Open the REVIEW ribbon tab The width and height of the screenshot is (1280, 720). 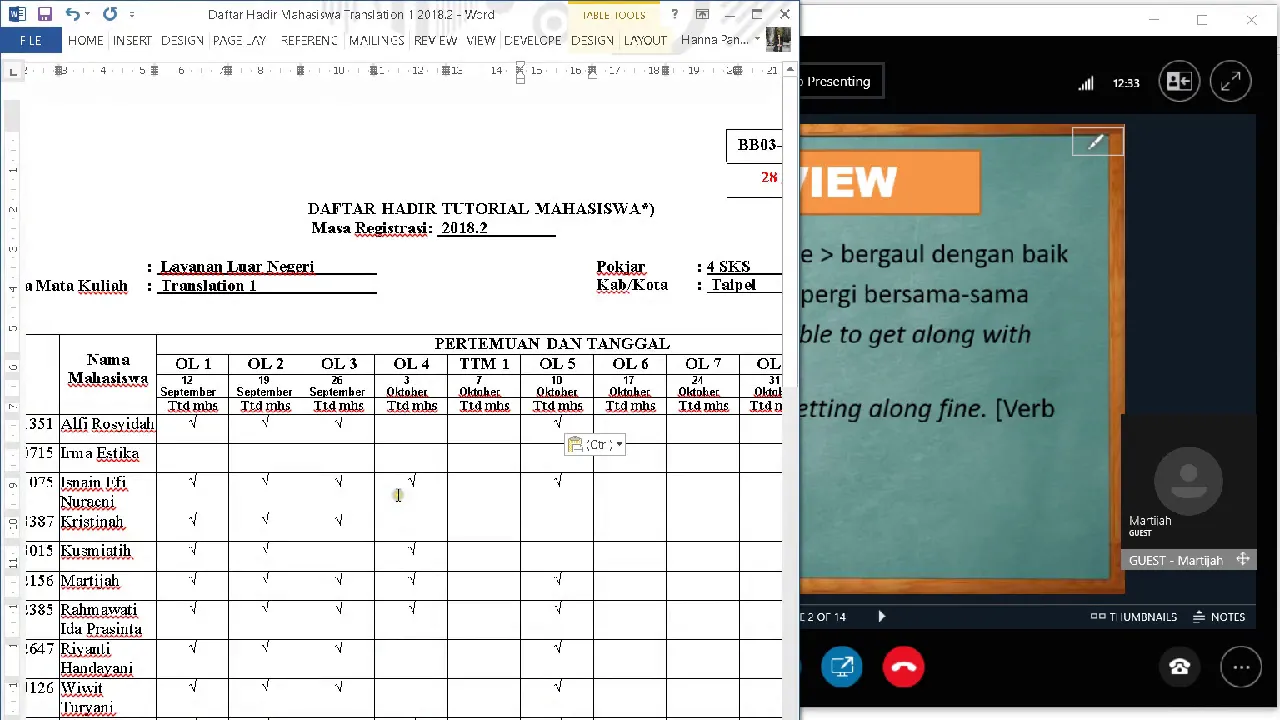435,40
